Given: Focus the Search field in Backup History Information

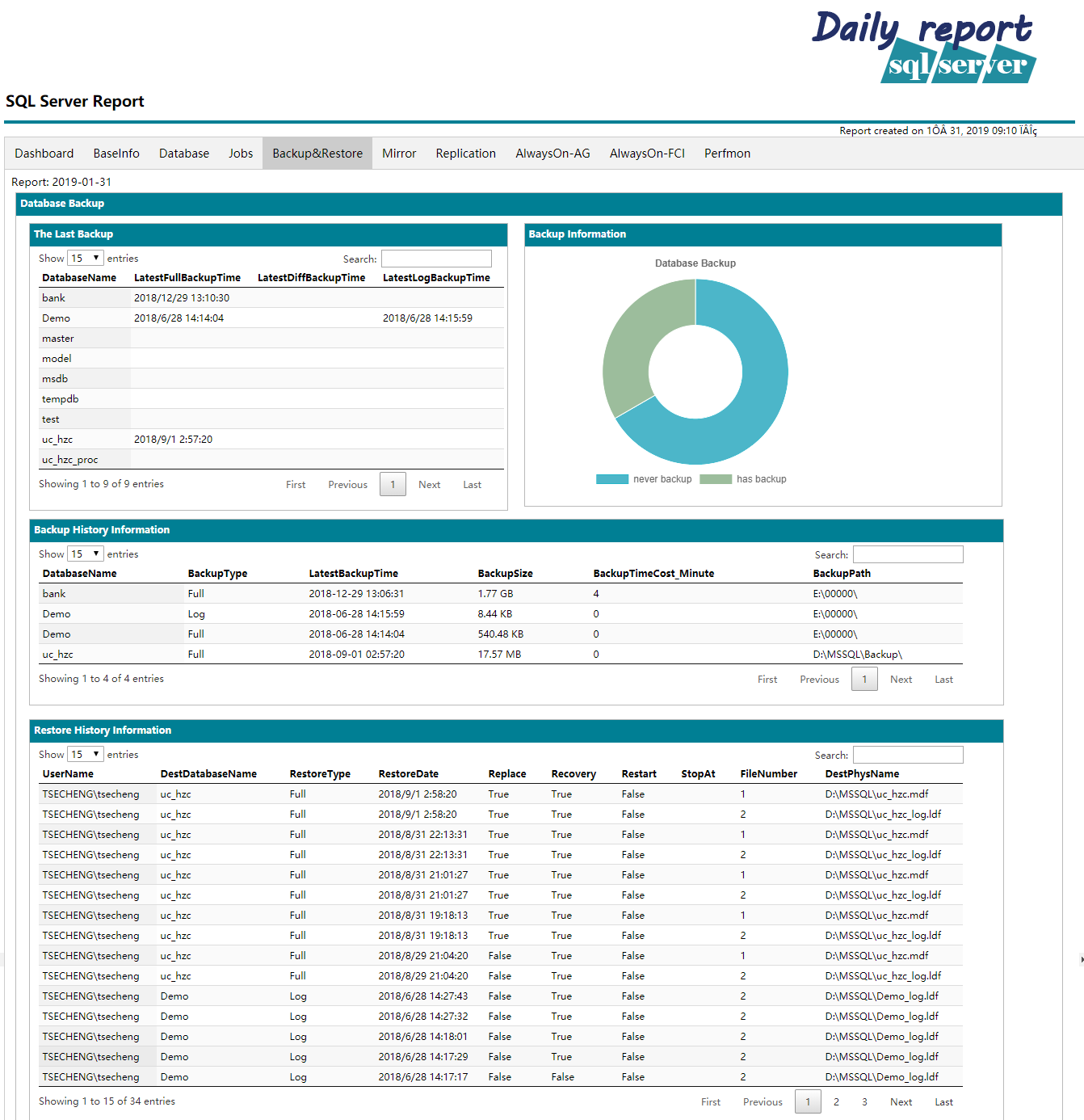Looking at the screenshot, I should coord(908,554).
